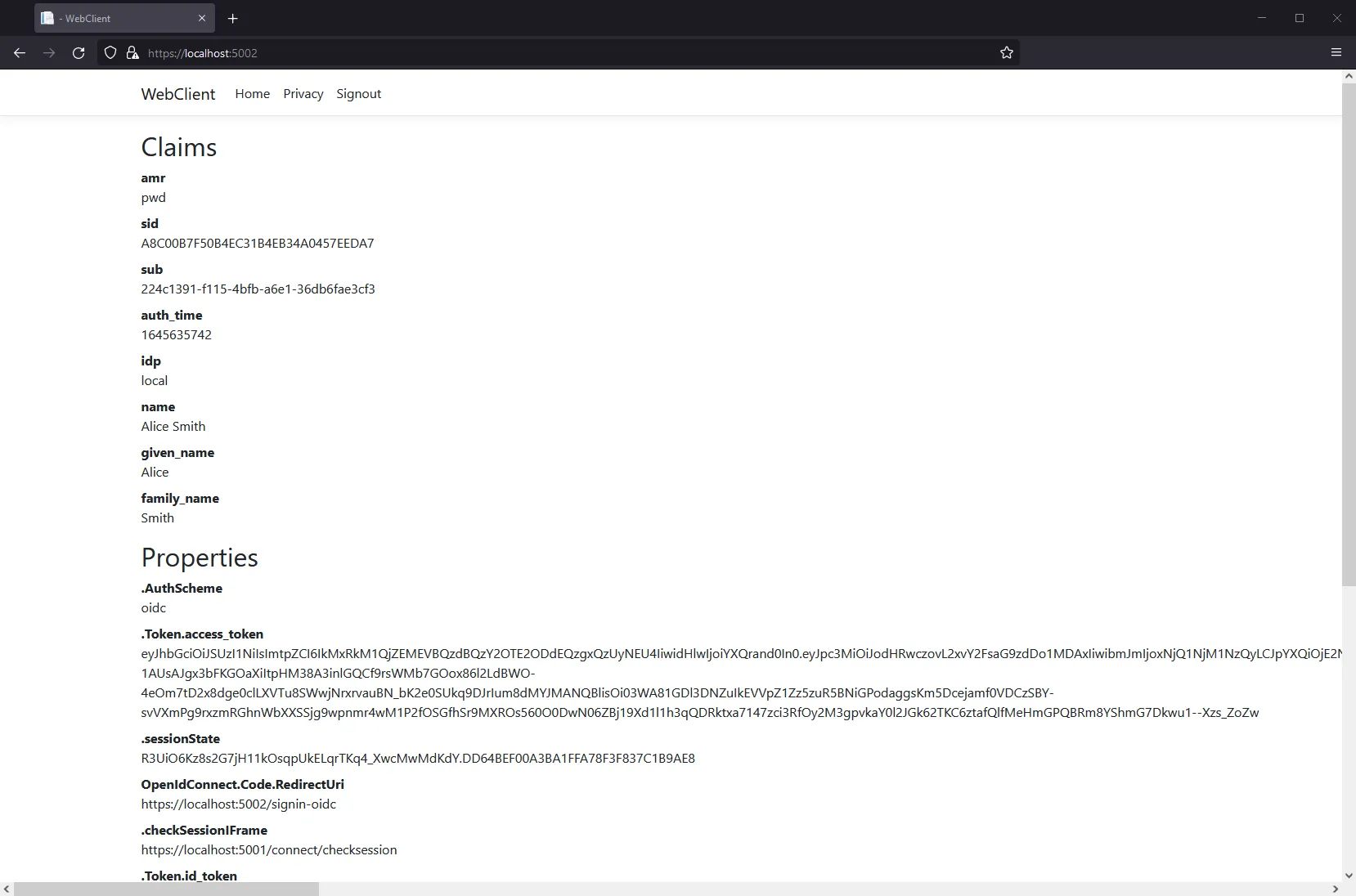The width and height of the screenshot is (1356, 896).
Task: View site security via the padlock icon
Action: coord(132,52)
